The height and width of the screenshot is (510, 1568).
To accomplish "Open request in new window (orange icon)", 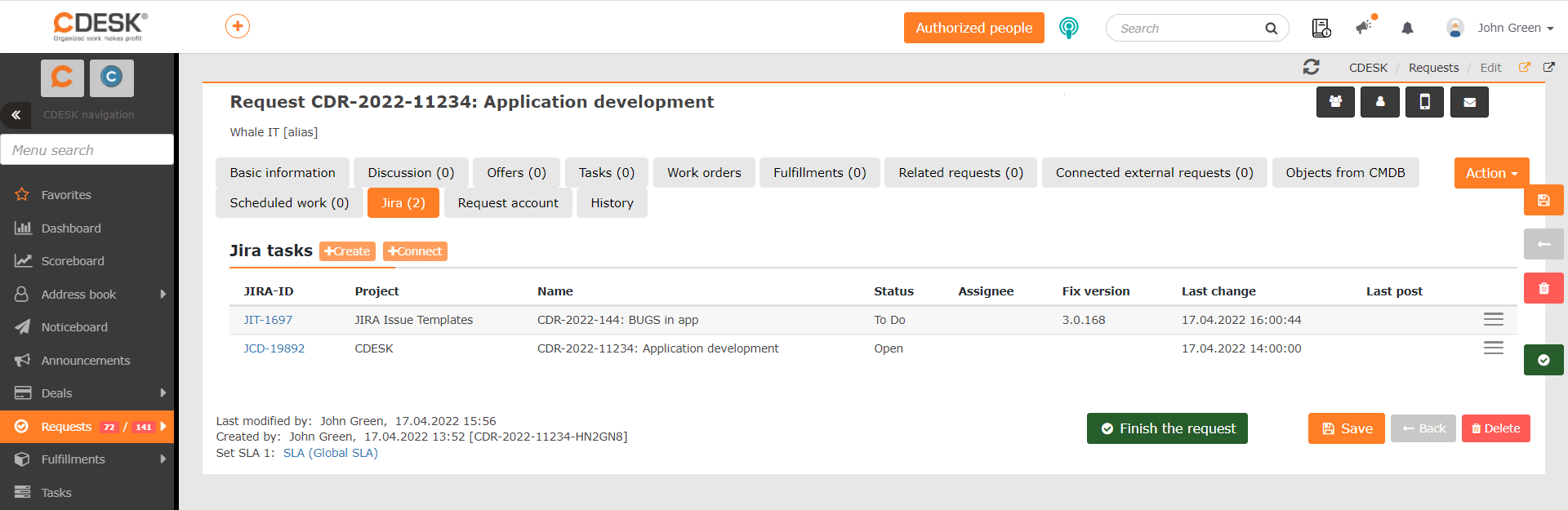I will click(1525, 67).
